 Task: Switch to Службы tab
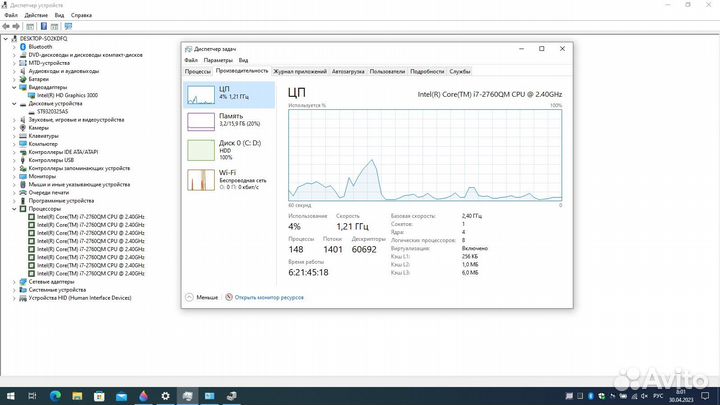(x=460, y=72)
